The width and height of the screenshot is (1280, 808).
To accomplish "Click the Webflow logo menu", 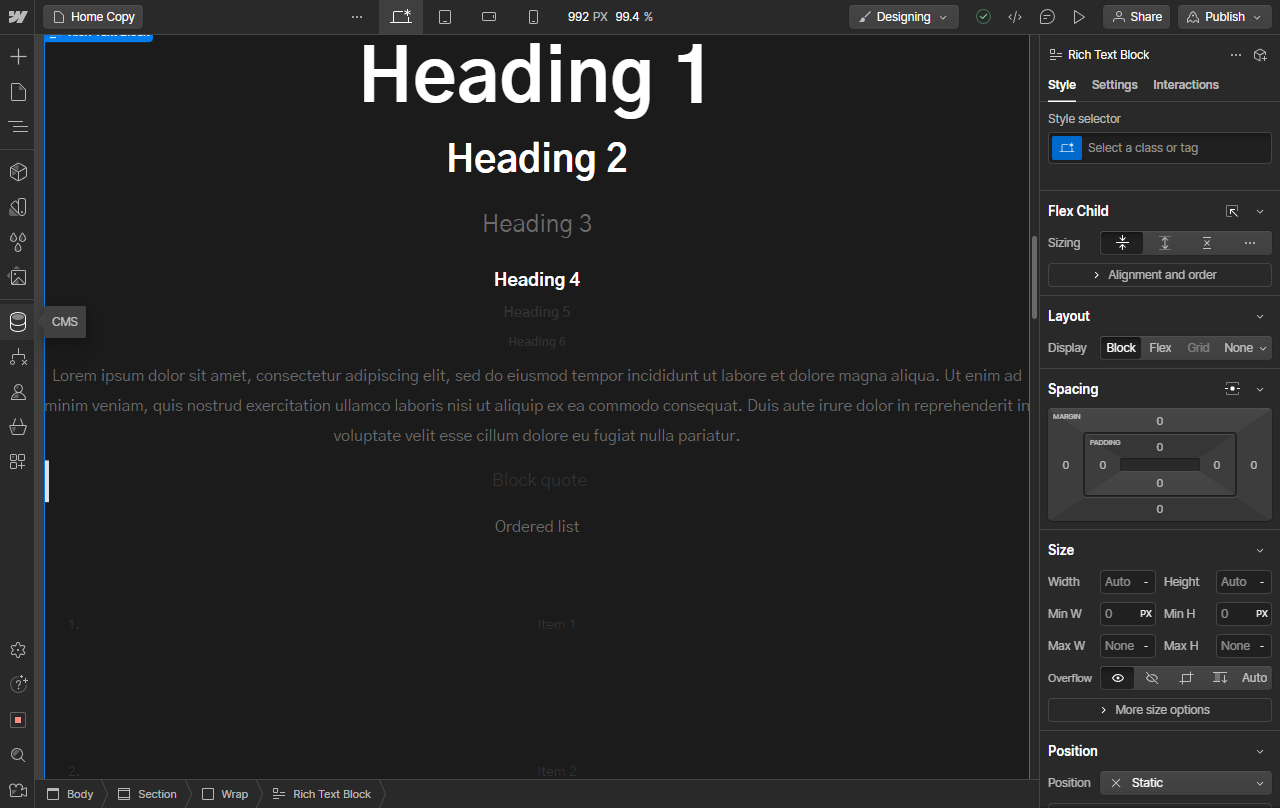I will 18,17.
